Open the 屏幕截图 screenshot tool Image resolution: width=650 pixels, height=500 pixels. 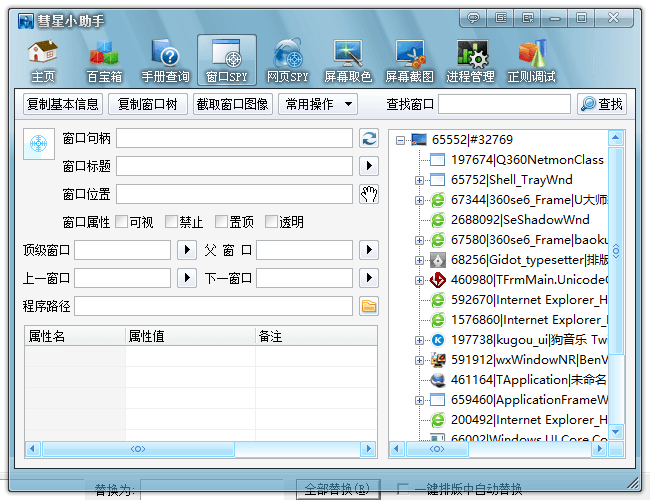[x=409, y=62]
